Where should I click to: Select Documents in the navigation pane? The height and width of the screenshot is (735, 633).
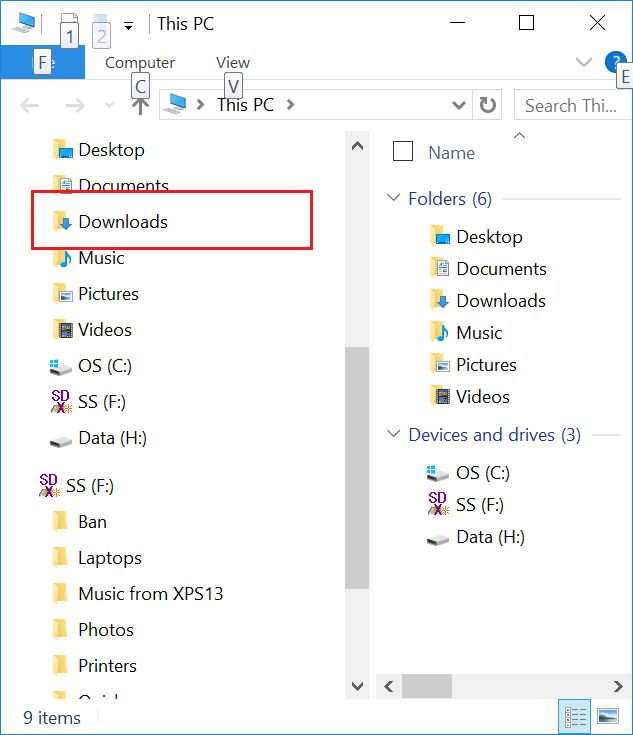(x=111, y=185)
